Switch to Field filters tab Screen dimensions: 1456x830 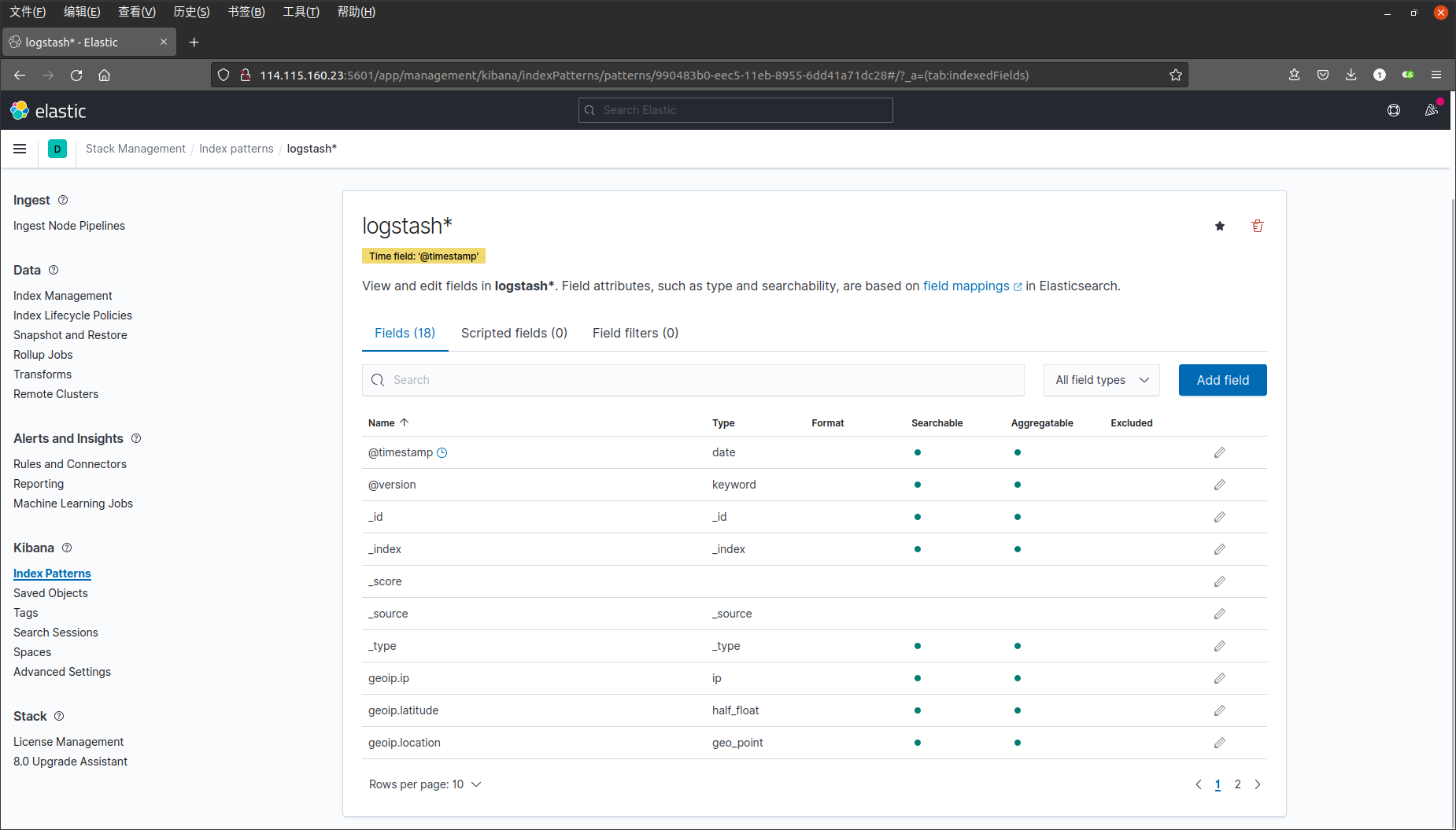635,333
